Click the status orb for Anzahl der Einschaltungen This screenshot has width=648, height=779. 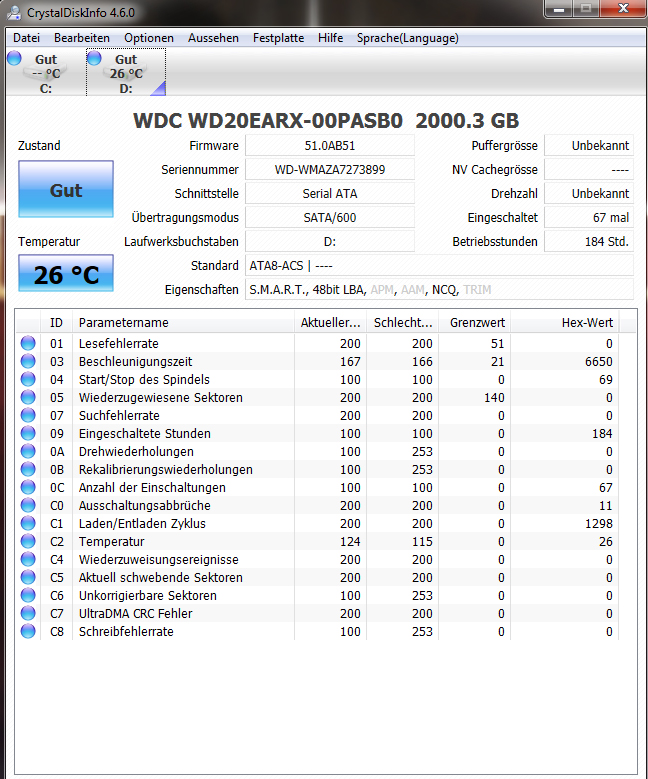point(28,487)
